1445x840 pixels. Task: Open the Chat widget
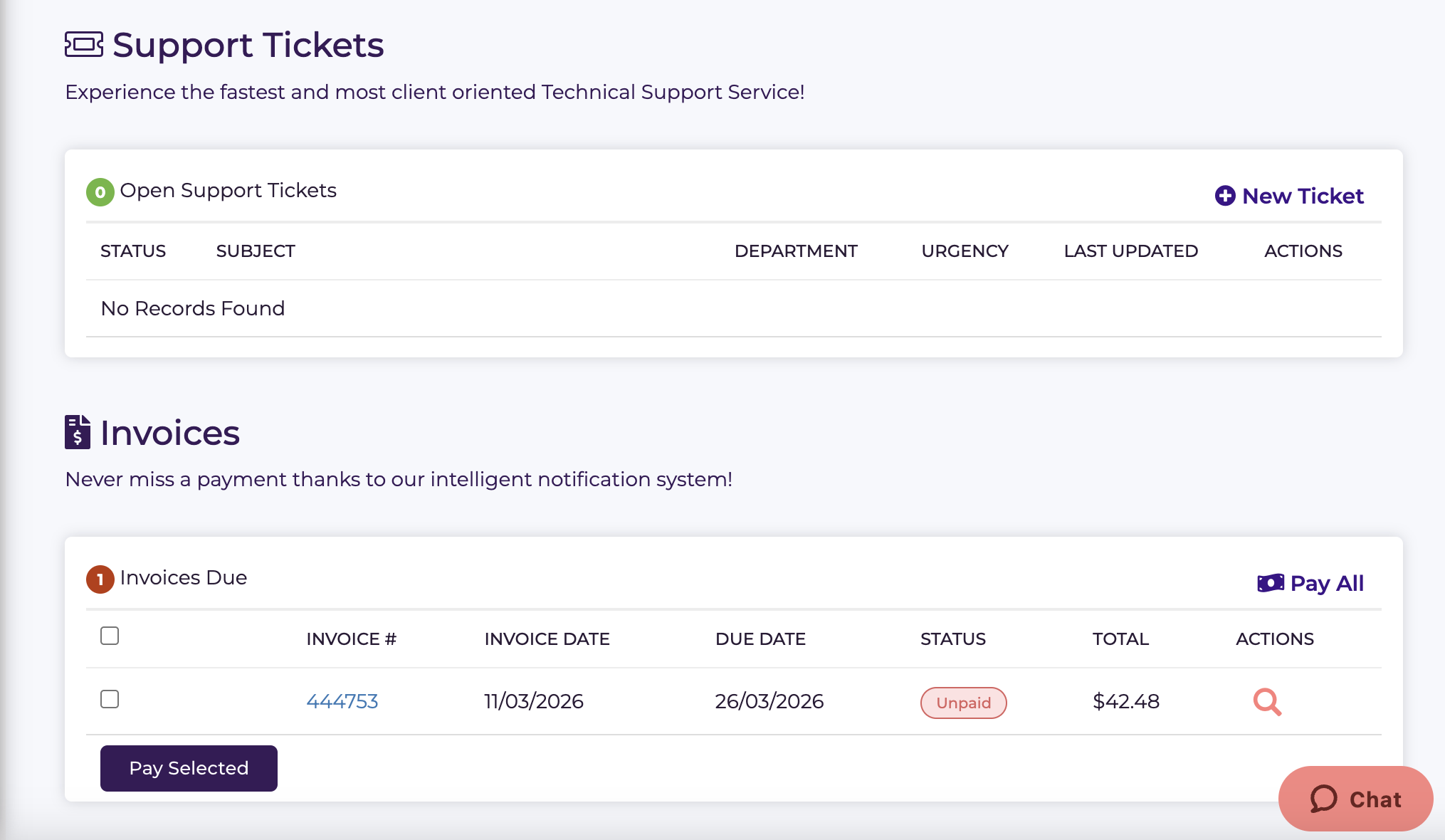[x=1355, y=799]
